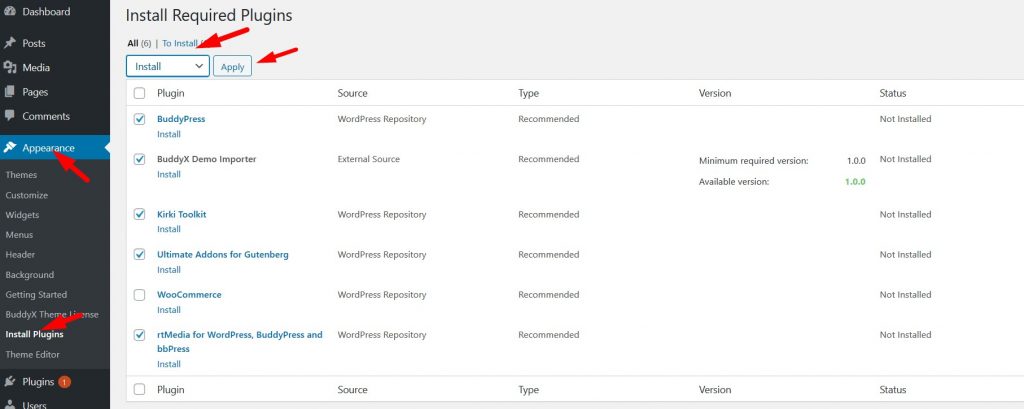The image size is (1024, 409).
Task: Click the Install Required Plugins heading
Action: point(209,16)
